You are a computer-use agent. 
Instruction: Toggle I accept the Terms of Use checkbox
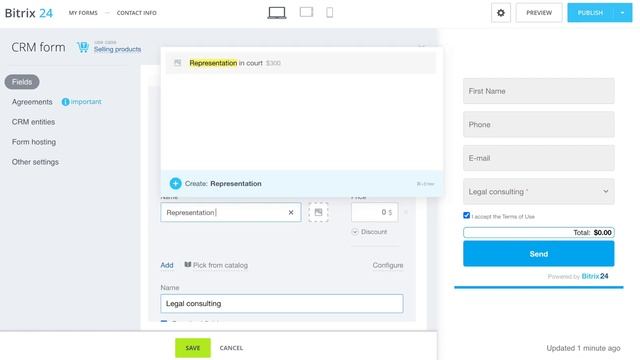click(x=467, y=216)
